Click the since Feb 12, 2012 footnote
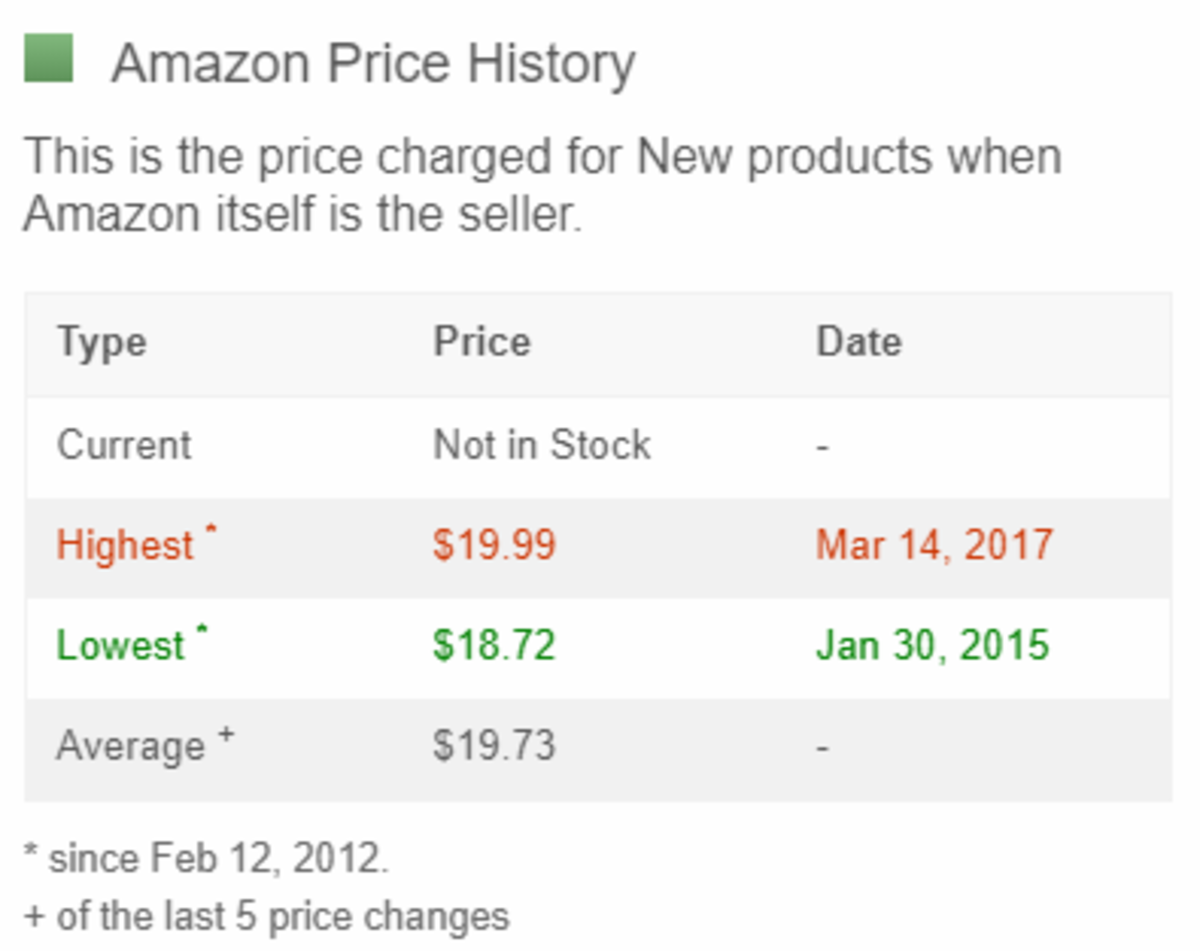The image size is (1200, 951). [x=206, y=858]
